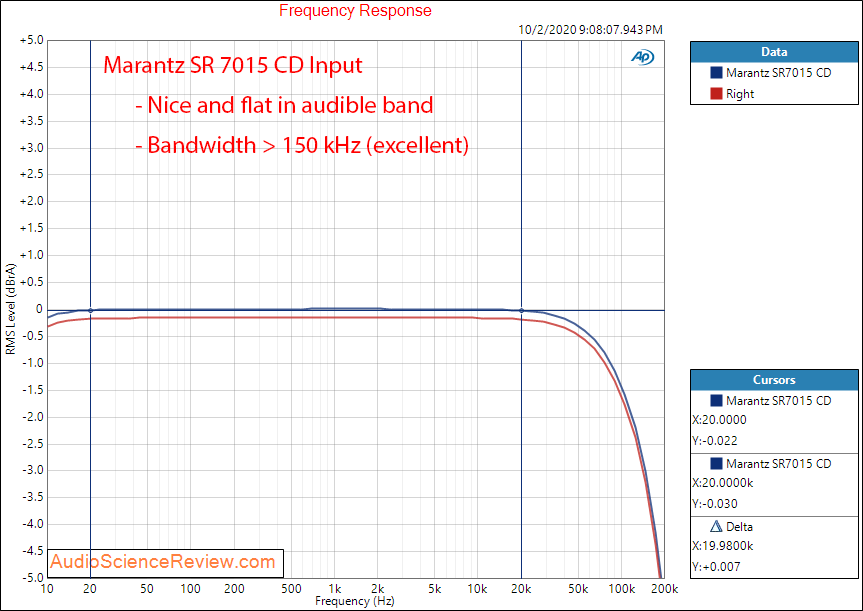
Task: Click the AP logo in the graph corner
Action: [x=641, y=57]
